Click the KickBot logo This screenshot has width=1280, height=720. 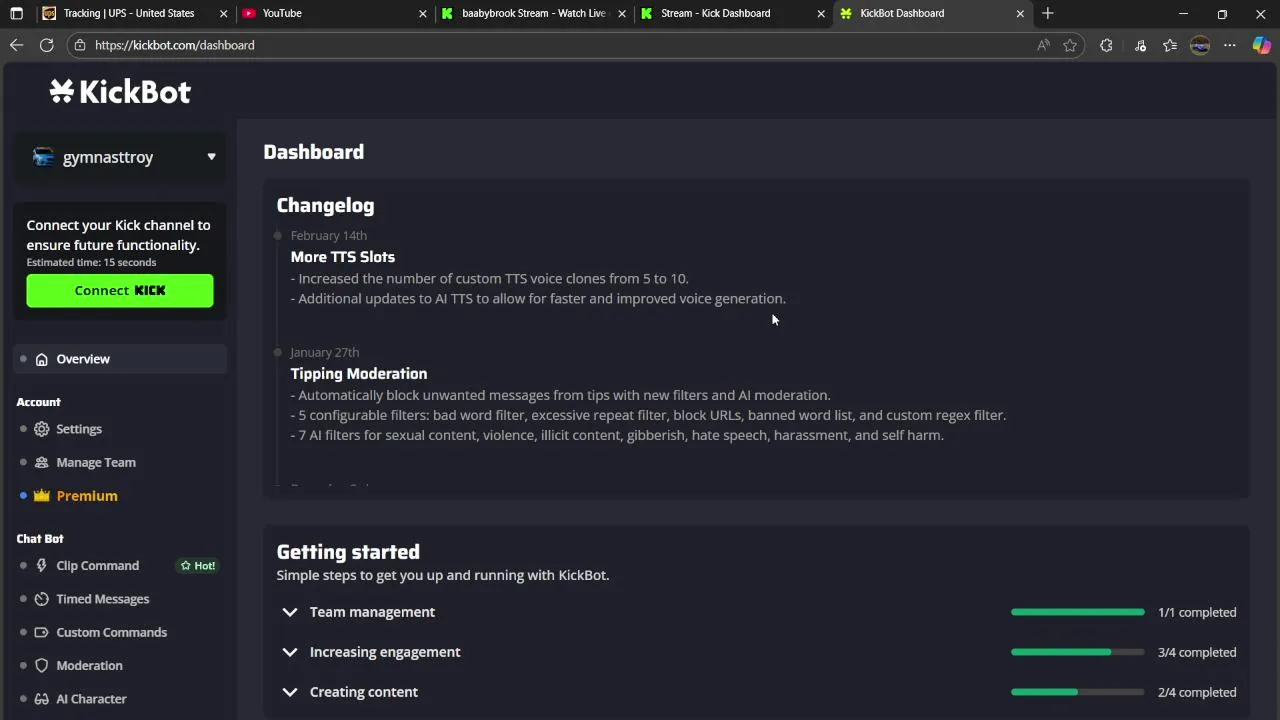coord(120,92)
